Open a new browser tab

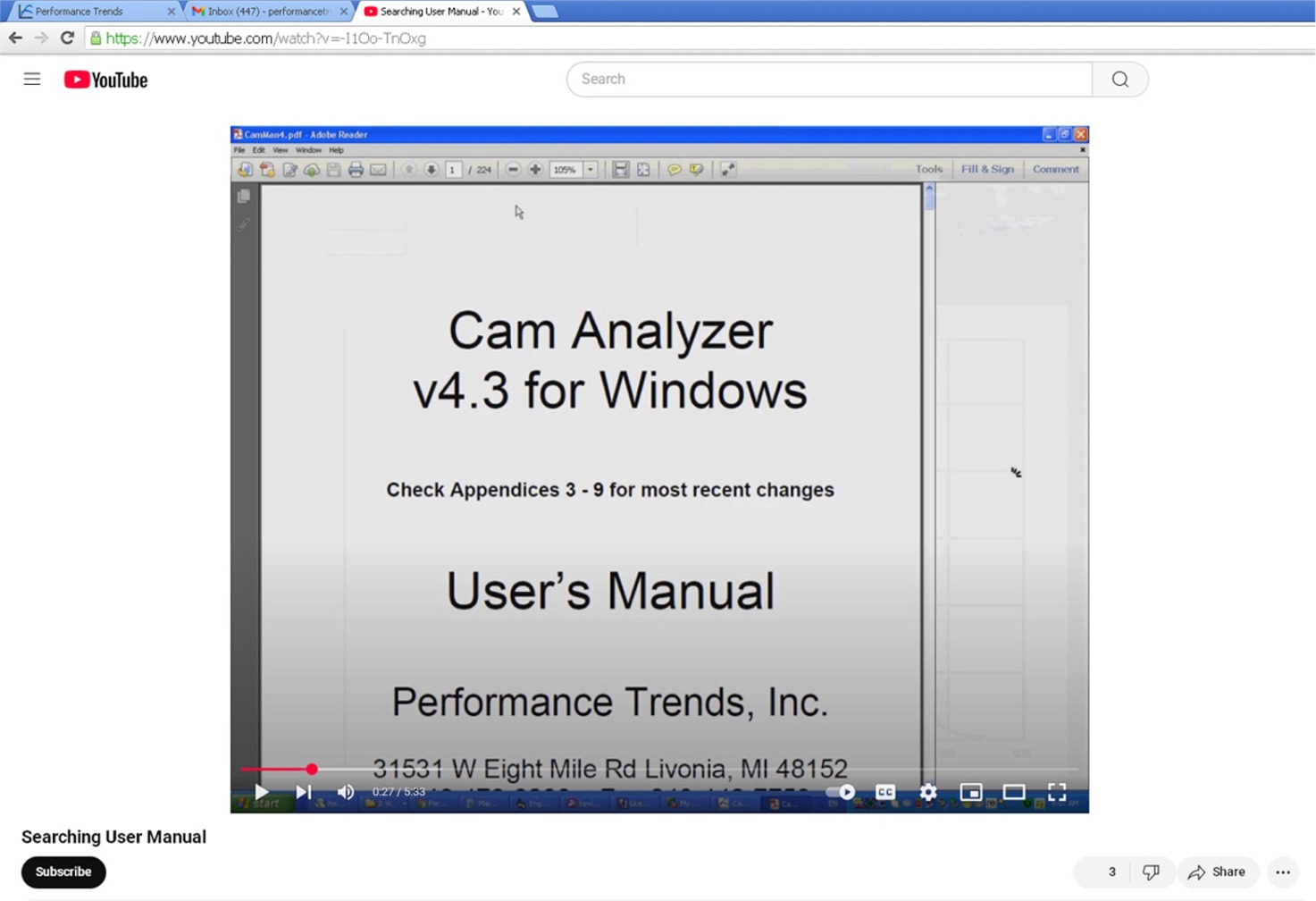544,12
